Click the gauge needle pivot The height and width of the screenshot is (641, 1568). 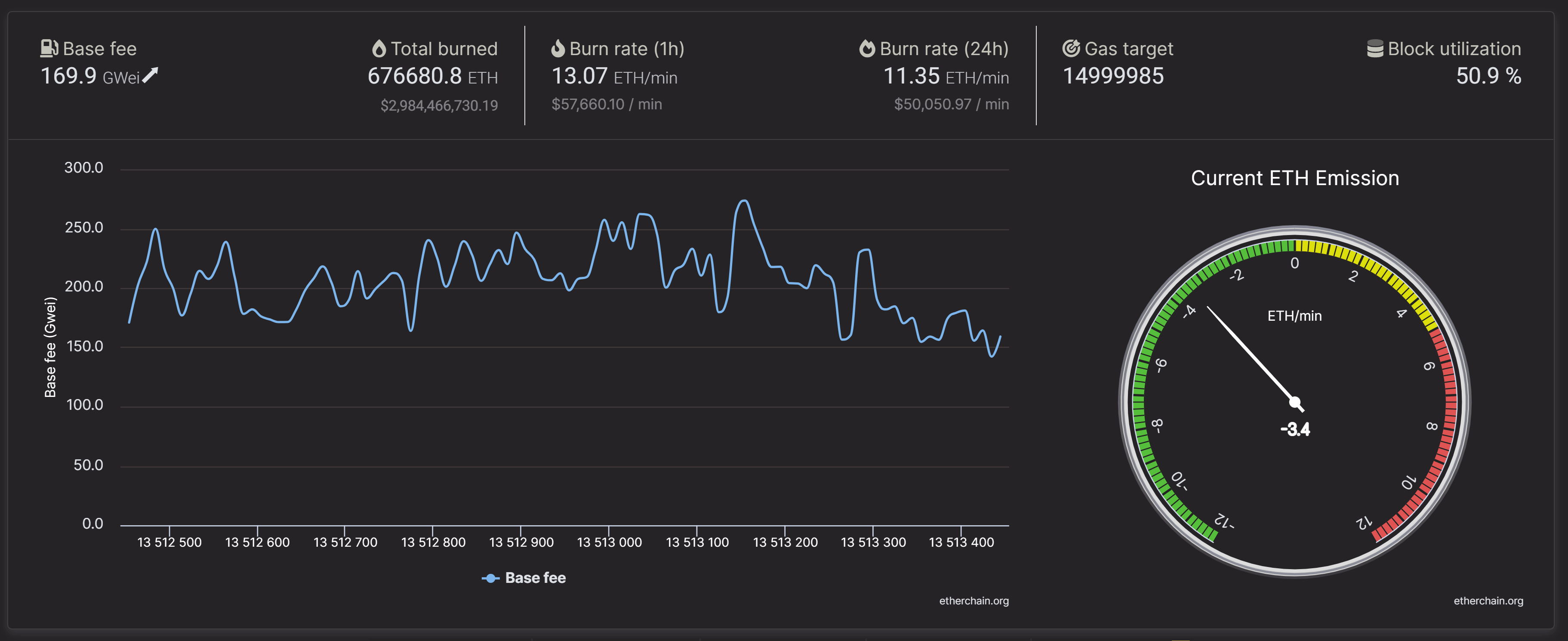[1295, 402]
